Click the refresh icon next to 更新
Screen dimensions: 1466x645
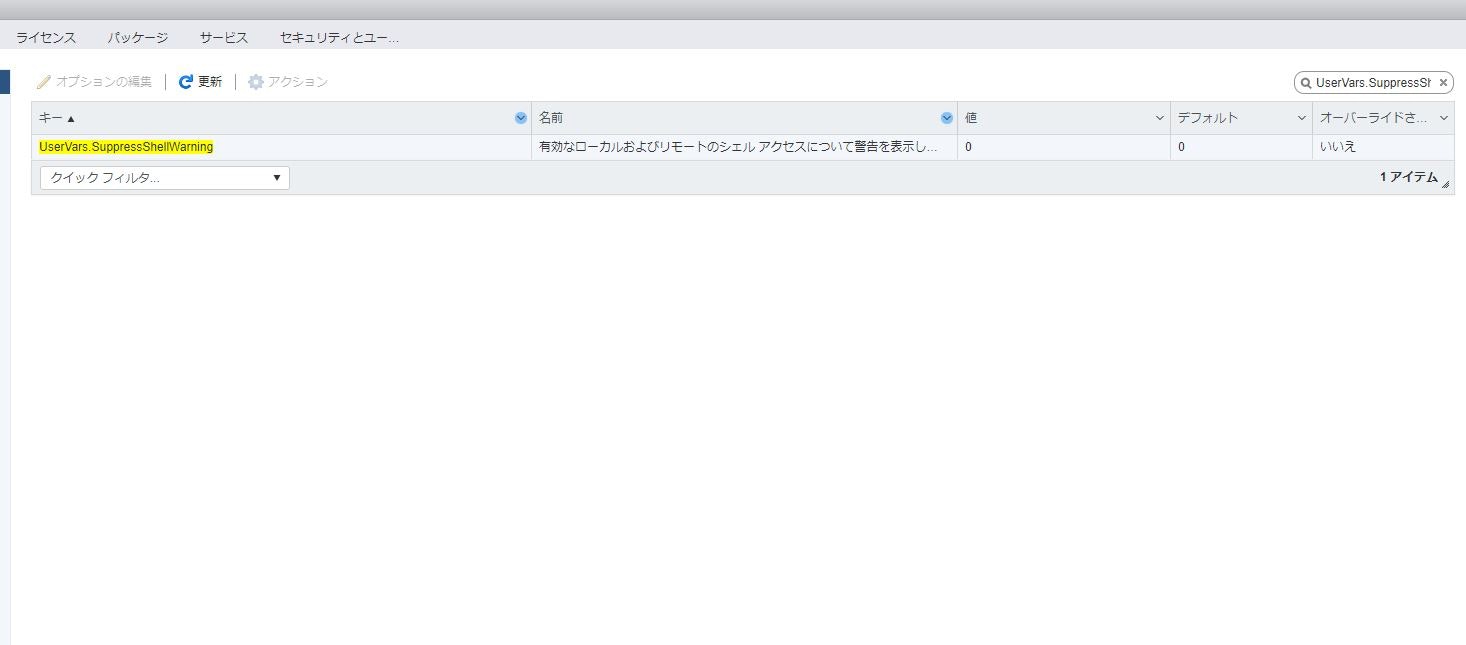click(185, 82)
